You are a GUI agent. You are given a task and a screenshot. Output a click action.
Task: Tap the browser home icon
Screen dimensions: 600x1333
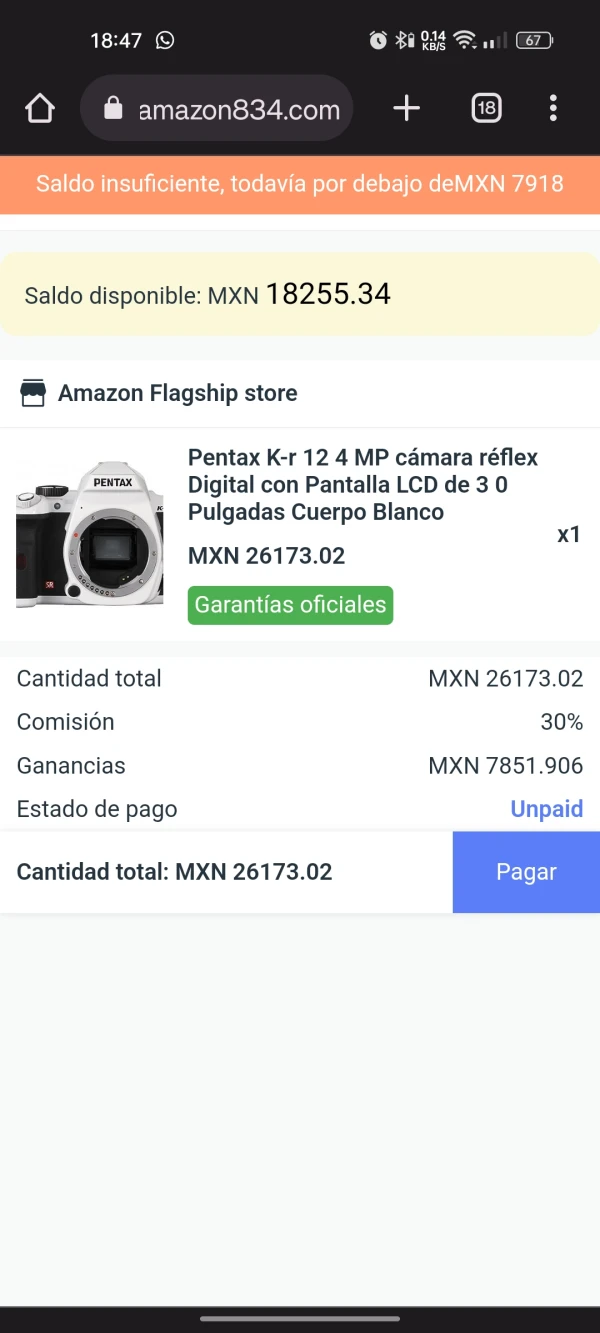[x=39, y=108]
